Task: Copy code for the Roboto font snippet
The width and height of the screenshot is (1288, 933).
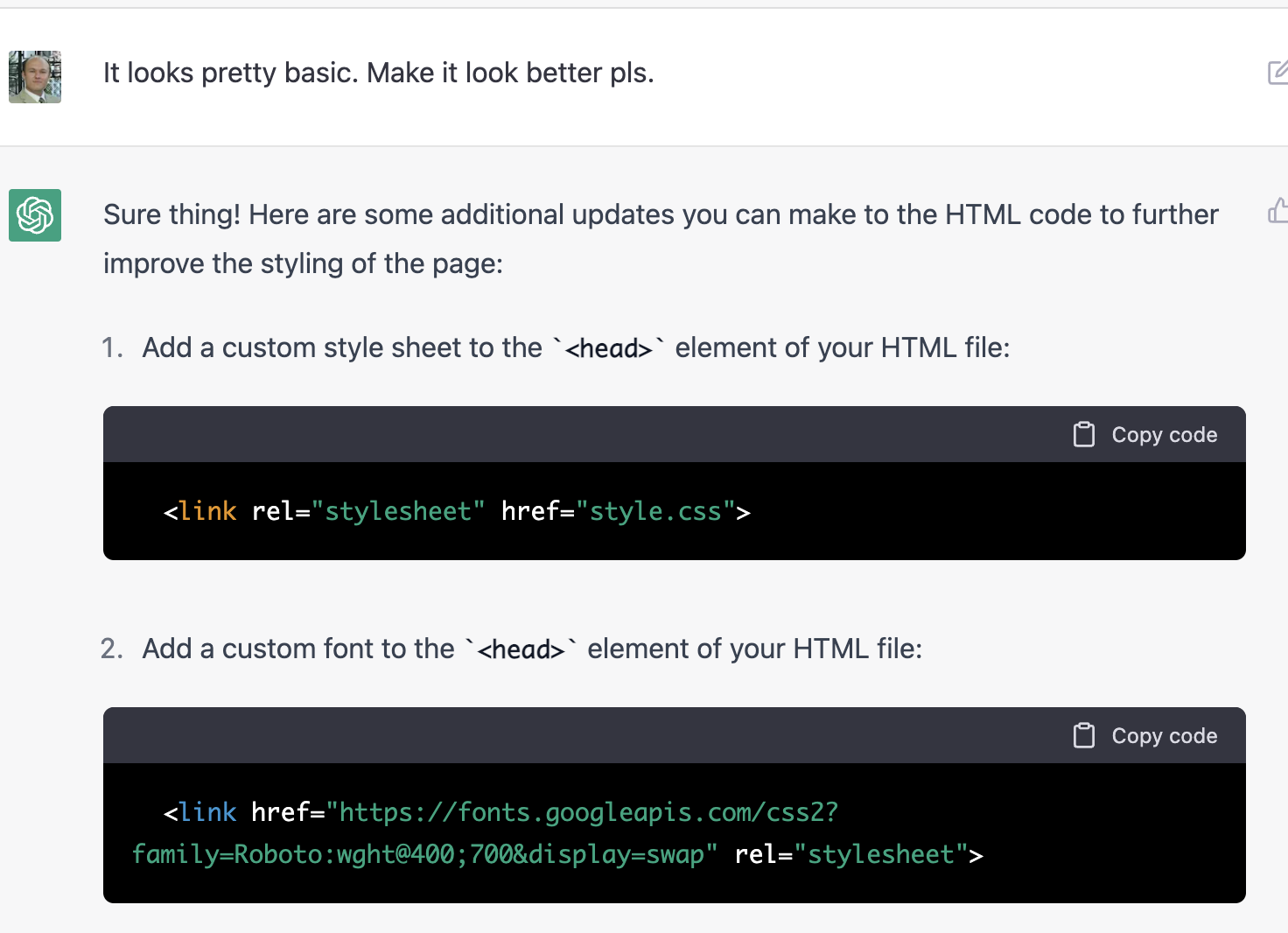Action: (1145, 735)
